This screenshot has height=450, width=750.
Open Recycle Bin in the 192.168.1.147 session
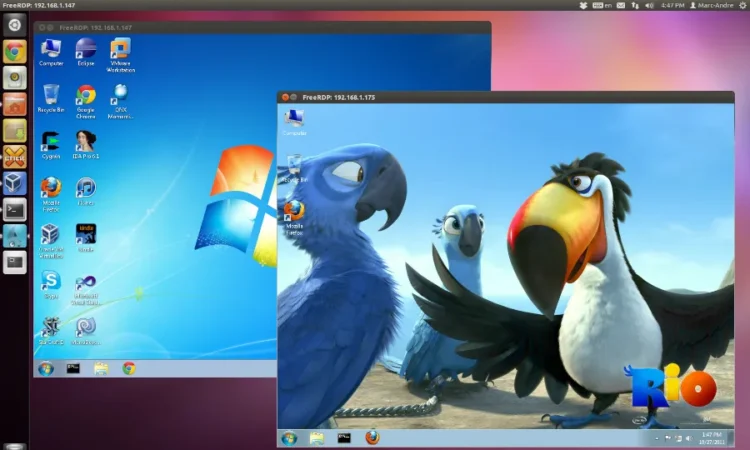tap(50, 96)
